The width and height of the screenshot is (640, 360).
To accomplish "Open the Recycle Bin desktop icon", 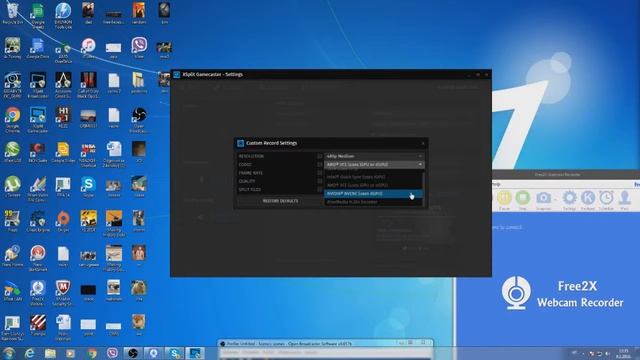I will (13, 13).
